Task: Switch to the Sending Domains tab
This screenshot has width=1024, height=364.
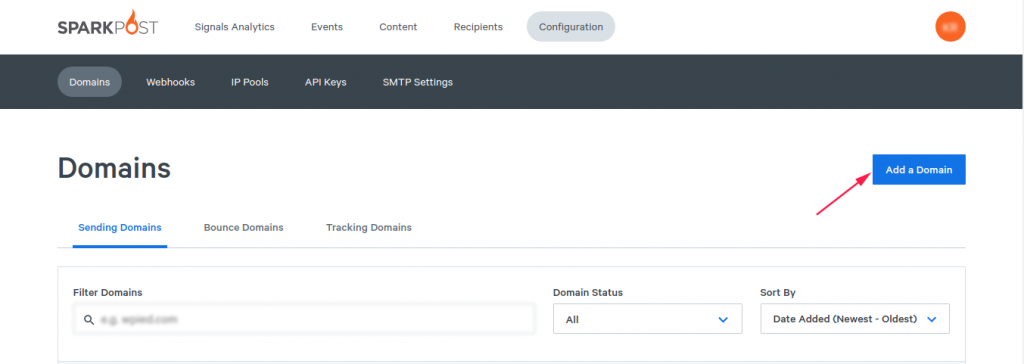Action: coord(120,227)
